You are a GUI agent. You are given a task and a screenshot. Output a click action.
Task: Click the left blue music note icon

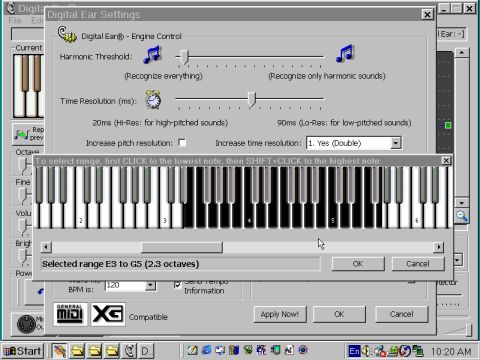(153, 55)
